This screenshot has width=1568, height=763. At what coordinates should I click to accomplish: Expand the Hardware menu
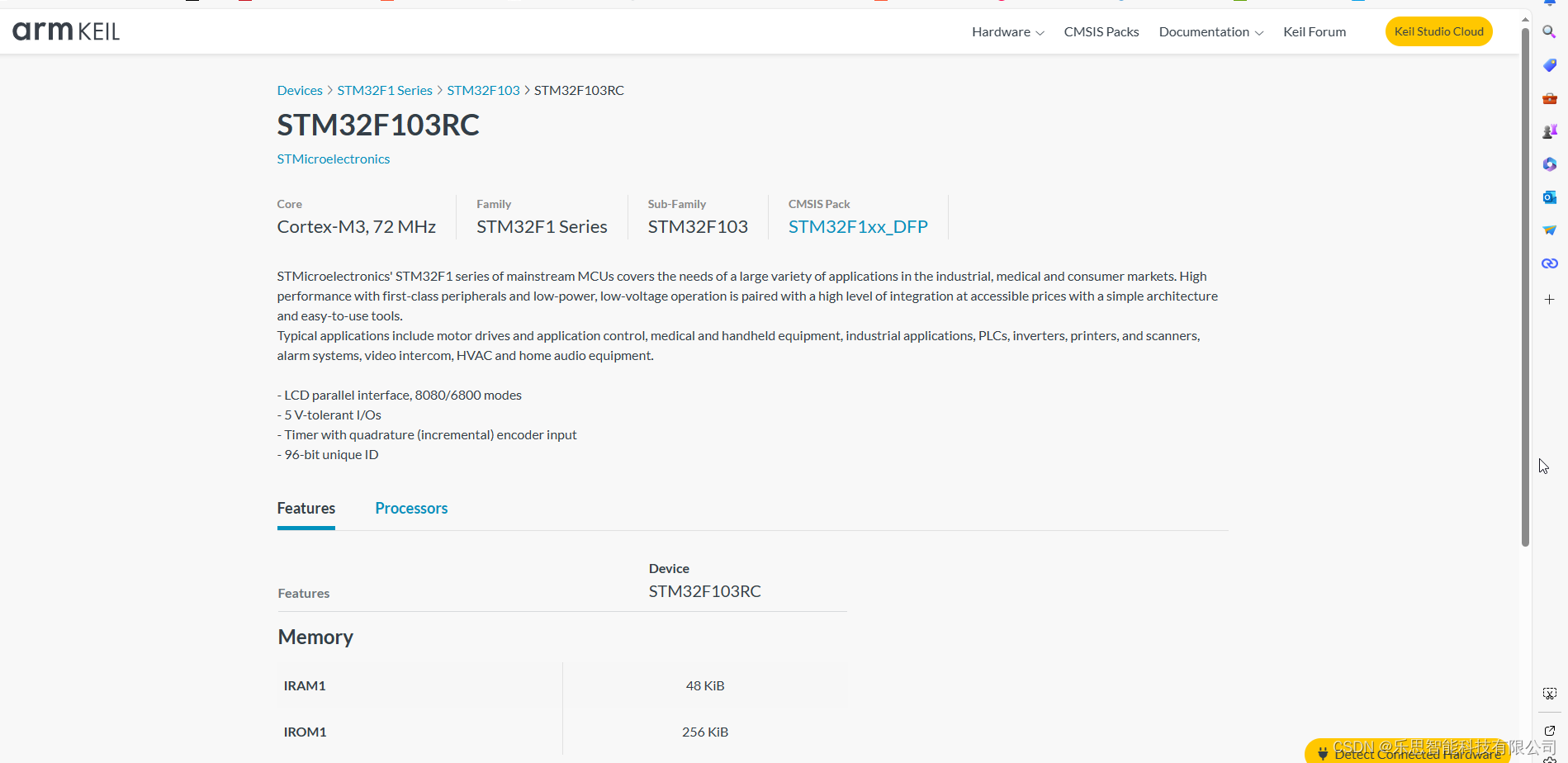pyautogui.click(x=1007, y=32)
